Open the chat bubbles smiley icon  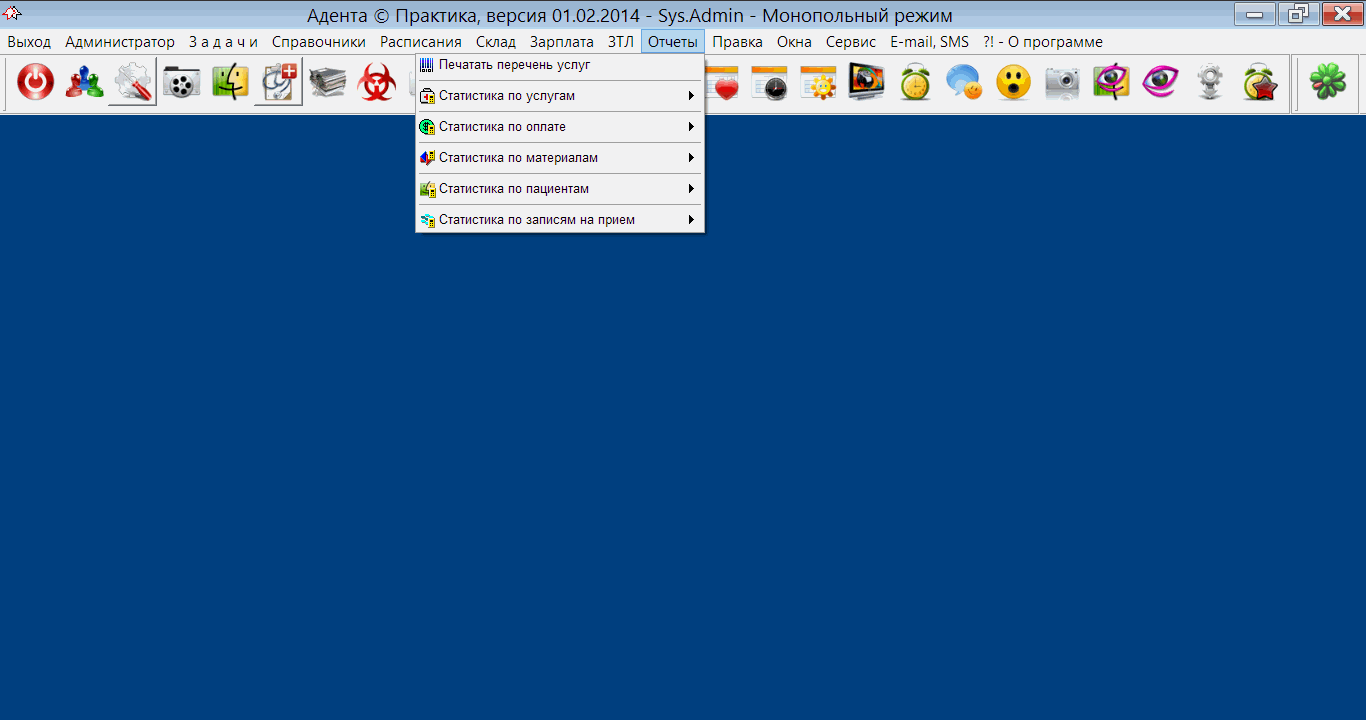pyautogui.click(x=964, y=83)
